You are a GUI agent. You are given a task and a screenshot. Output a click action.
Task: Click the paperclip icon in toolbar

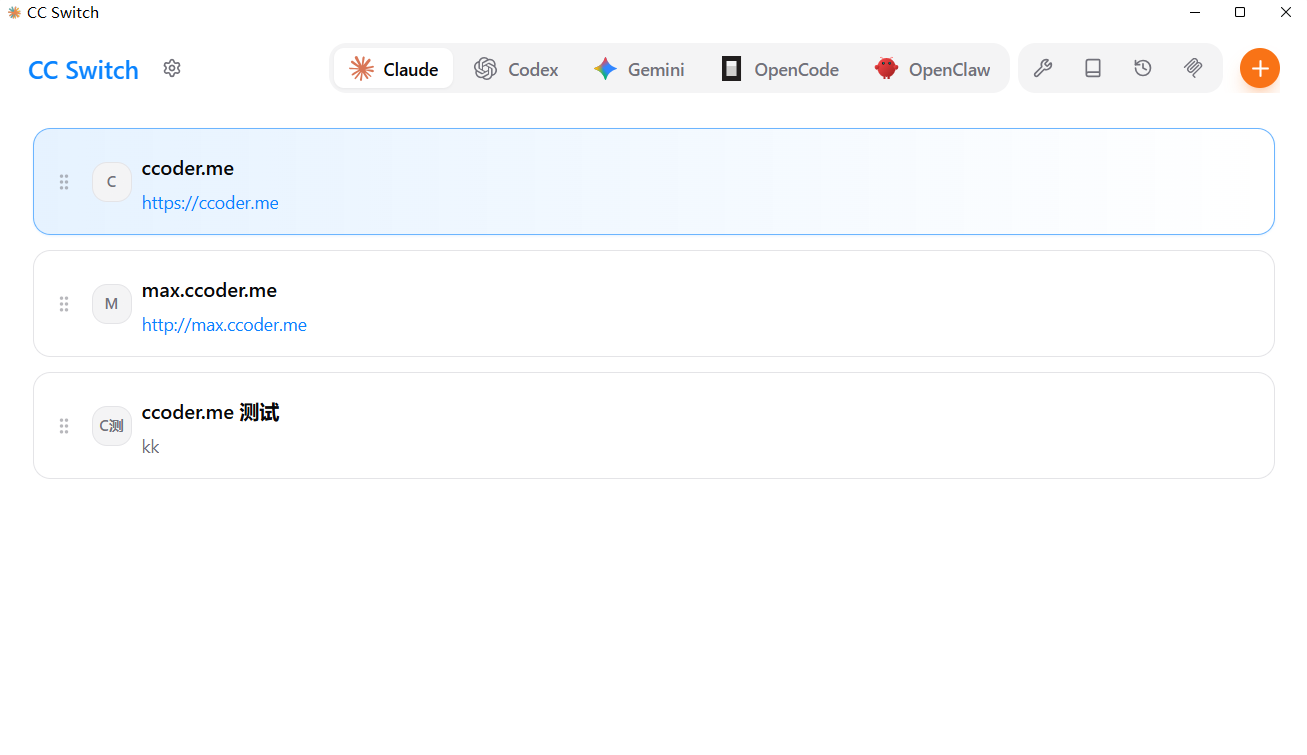[x=1193, y=68]
